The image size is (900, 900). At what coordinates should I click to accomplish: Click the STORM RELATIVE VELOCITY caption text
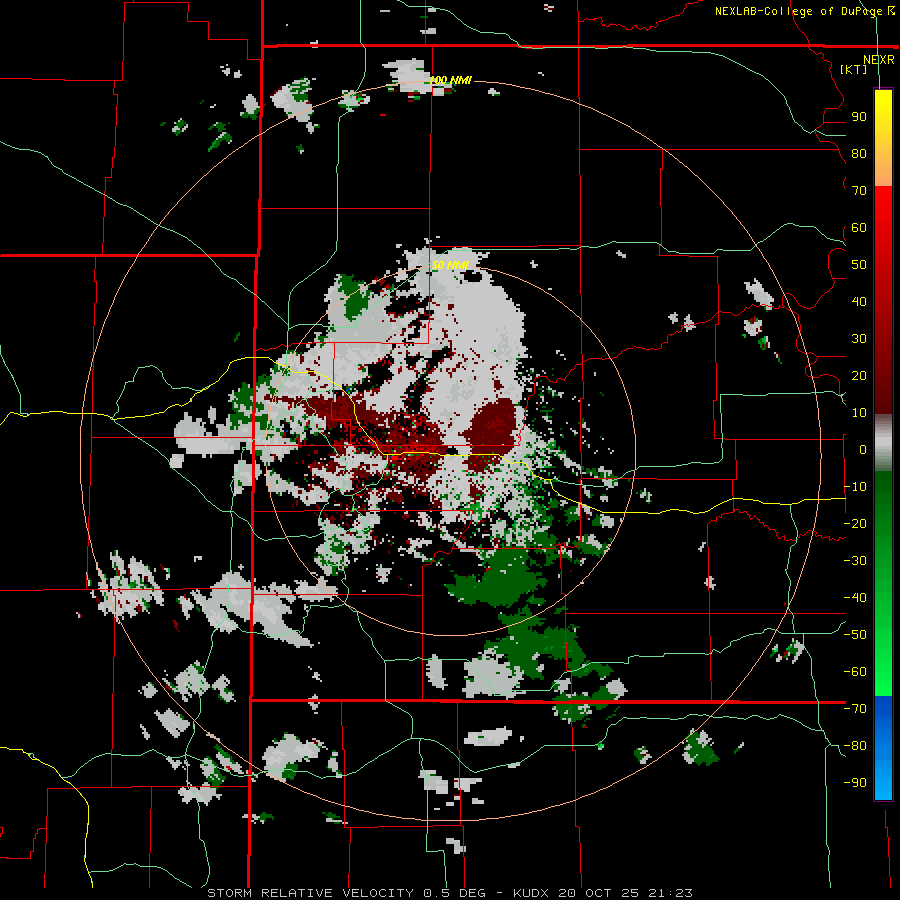(310, 893)
